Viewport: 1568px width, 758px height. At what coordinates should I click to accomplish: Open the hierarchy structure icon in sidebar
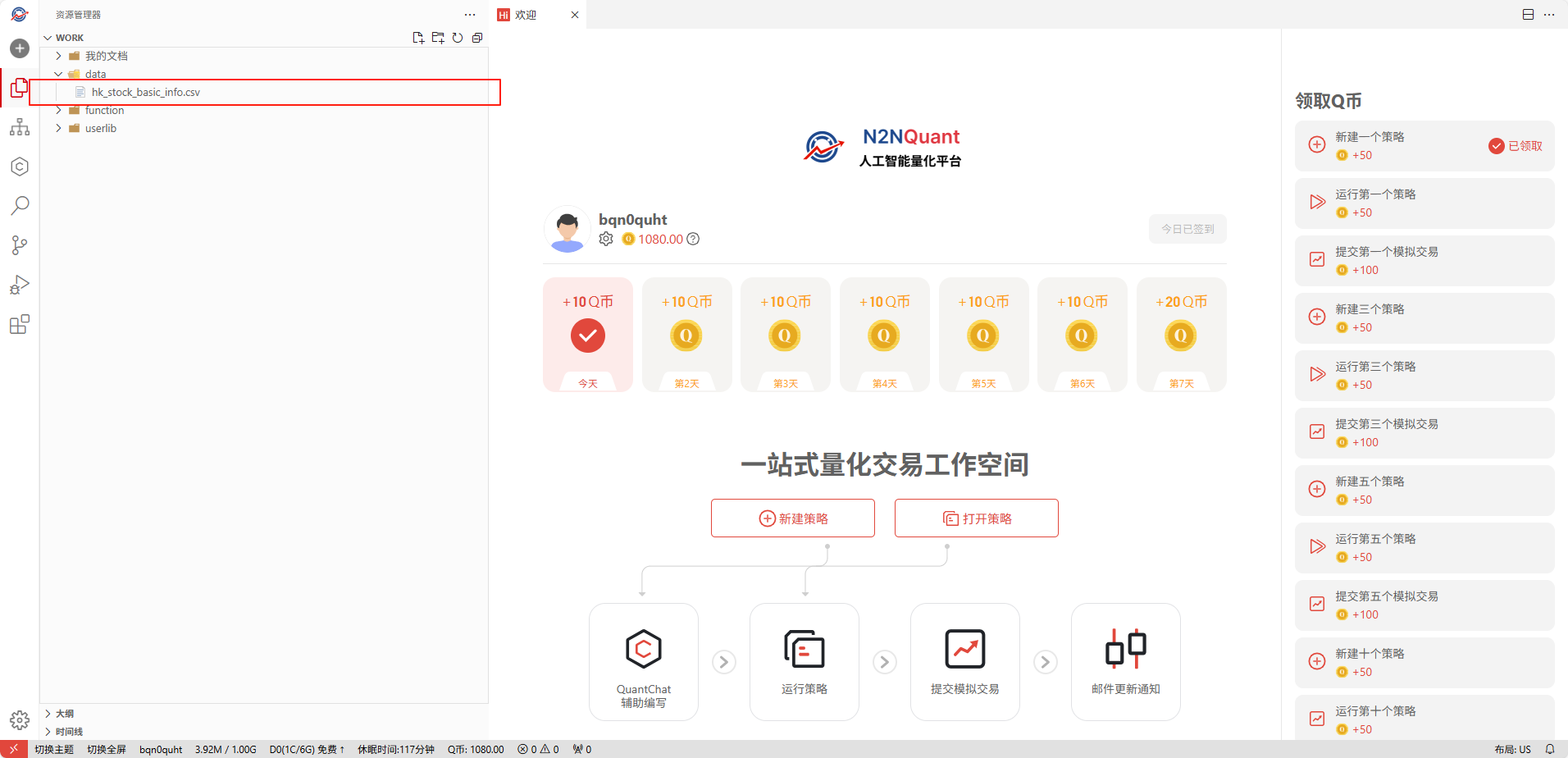pos(20,127)
